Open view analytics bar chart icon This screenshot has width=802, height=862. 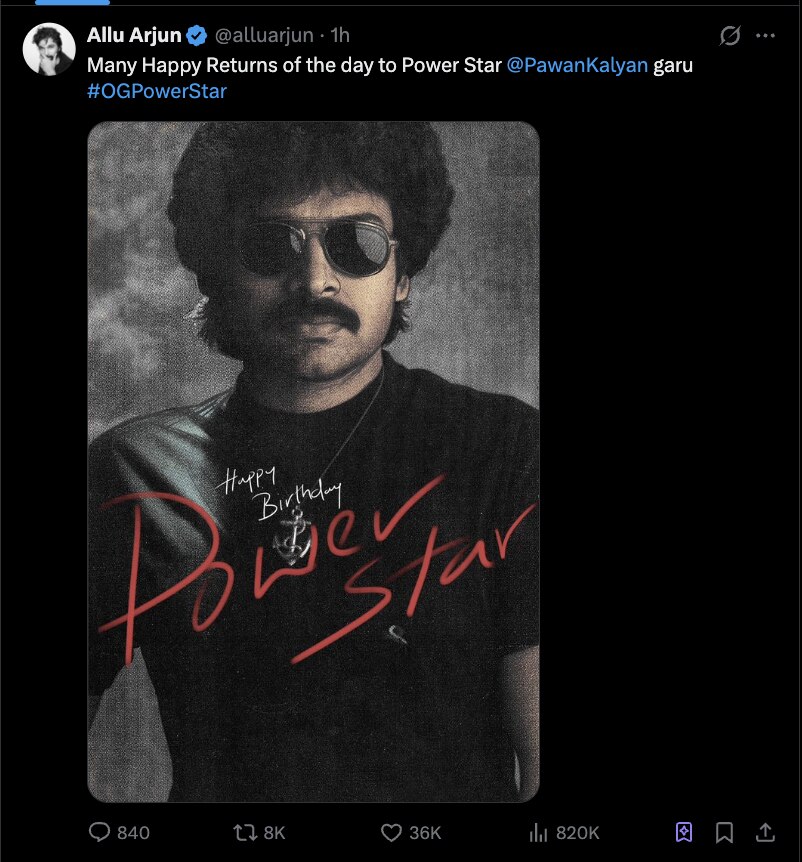(x=538, y=832)
